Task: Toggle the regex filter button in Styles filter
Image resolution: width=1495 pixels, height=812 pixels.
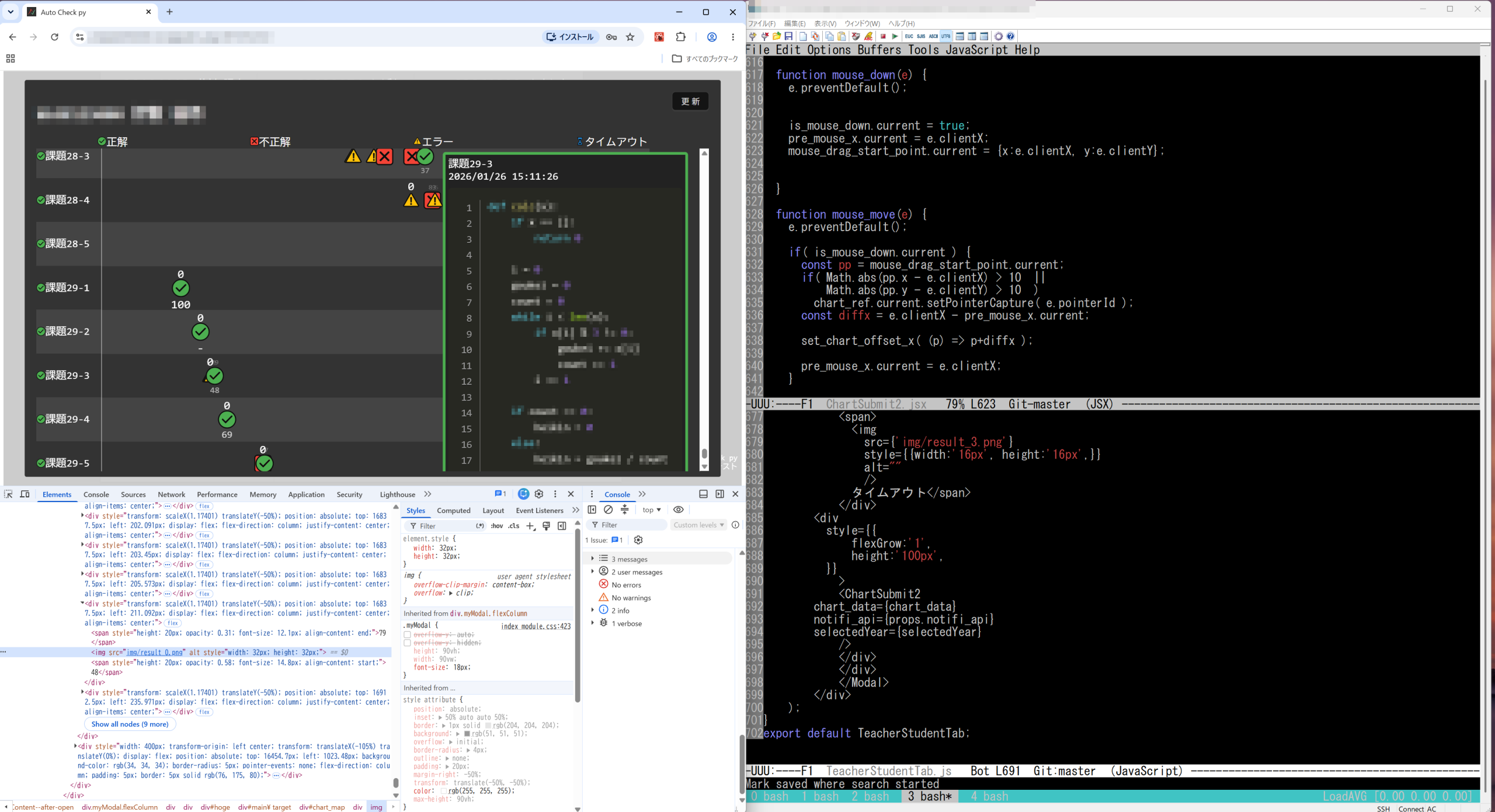Action: [x=480, y=525]
